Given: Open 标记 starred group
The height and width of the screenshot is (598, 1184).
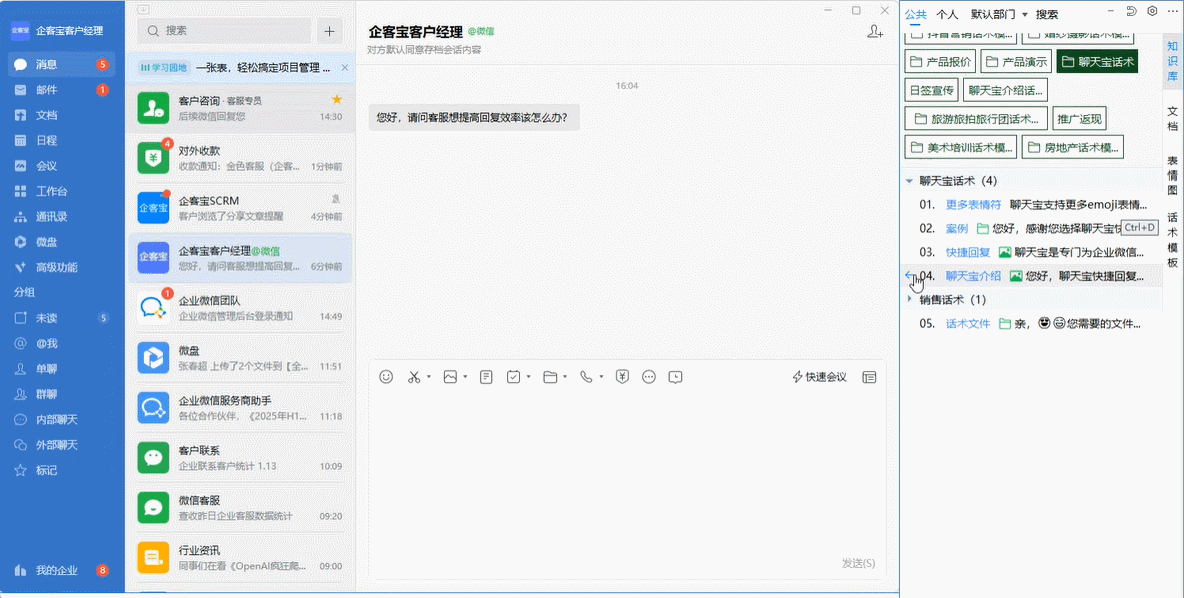Looking at the screenshot, I should click(x=62, y=470).
